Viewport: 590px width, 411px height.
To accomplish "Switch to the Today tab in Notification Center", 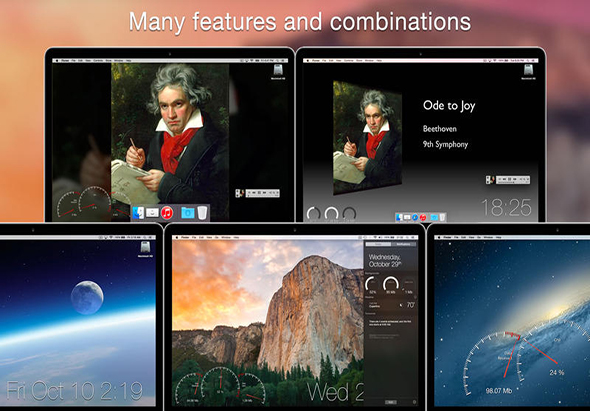I will [379, 244].
